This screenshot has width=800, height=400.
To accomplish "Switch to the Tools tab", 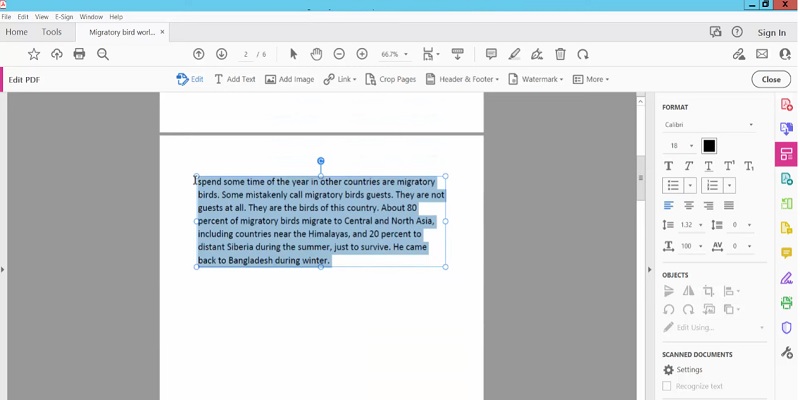I will [52, 32].
